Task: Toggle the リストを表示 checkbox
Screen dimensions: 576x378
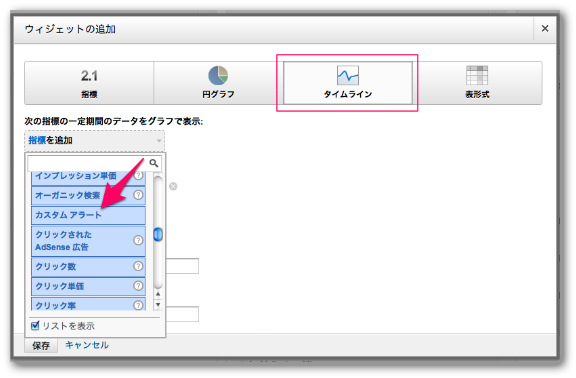Action: pos(35,325)
